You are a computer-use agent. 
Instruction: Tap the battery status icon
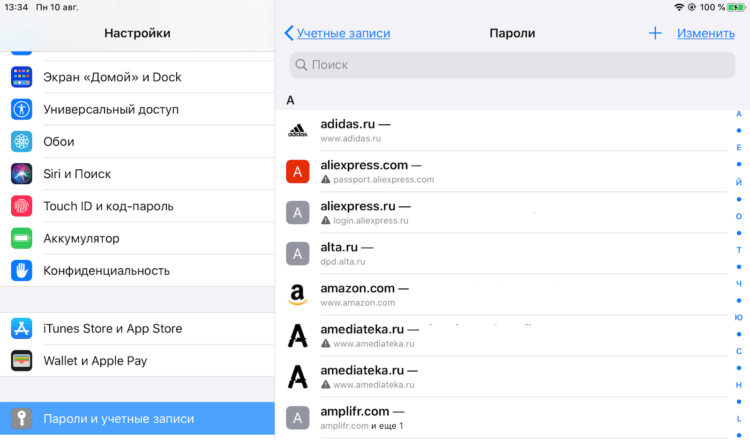[x=736, y=7]
